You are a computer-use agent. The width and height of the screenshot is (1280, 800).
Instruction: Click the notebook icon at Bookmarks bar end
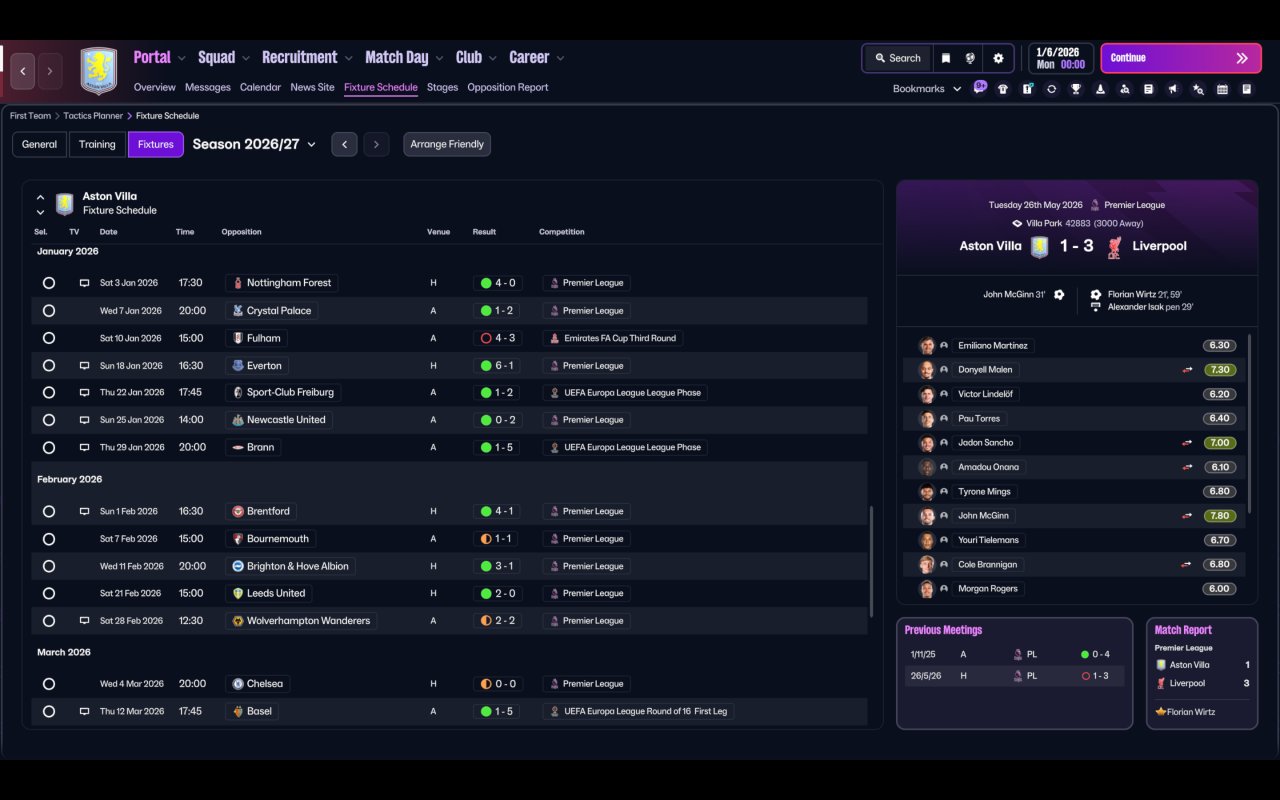(1247, 89)
